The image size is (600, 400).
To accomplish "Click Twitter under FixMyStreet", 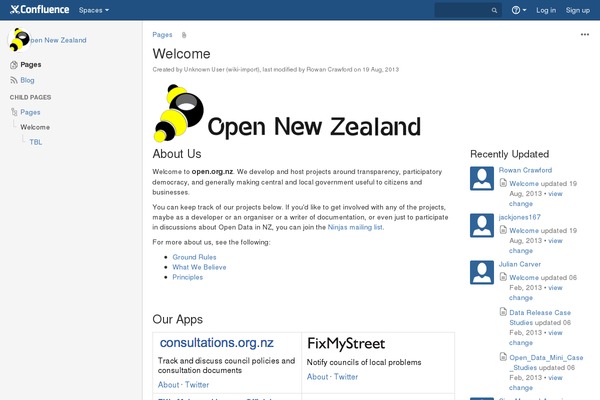I will coord(346,377).
